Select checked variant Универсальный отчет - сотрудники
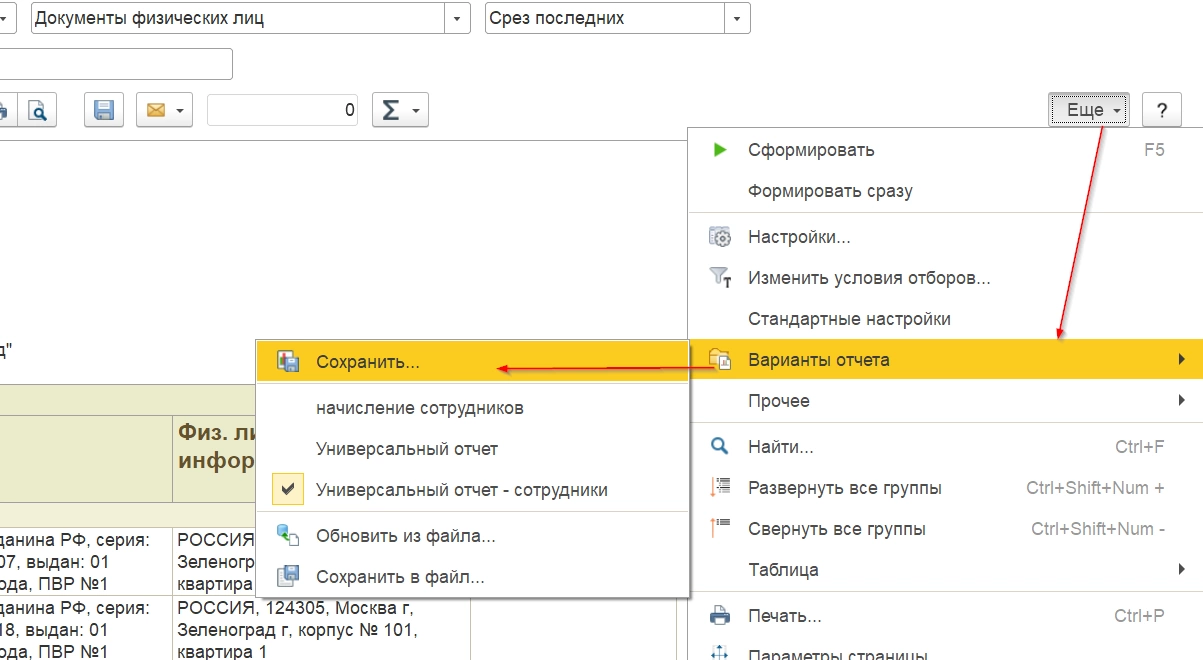The height and width of the screenshot is (660, 1203). (461, 490)
